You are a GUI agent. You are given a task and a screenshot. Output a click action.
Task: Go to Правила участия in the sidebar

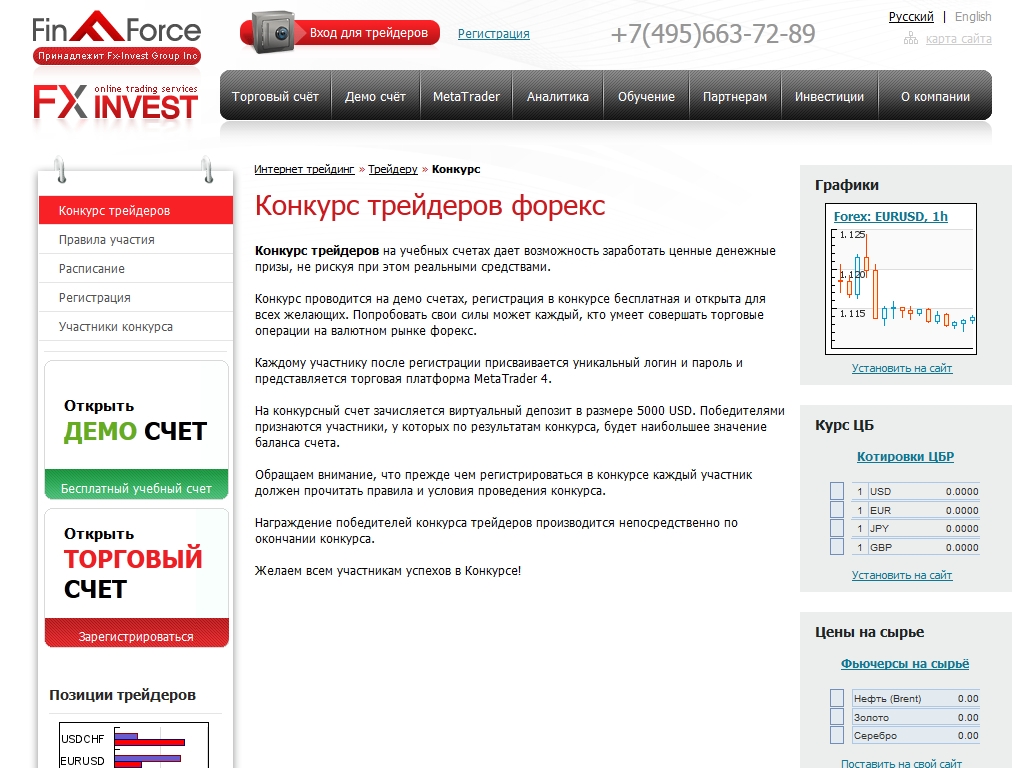coord(106,240)
